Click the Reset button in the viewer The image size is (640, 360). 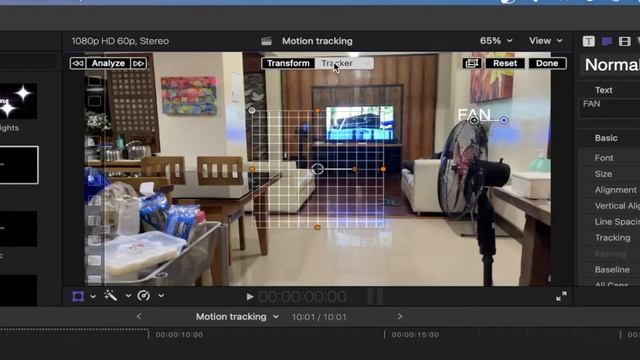505,63
